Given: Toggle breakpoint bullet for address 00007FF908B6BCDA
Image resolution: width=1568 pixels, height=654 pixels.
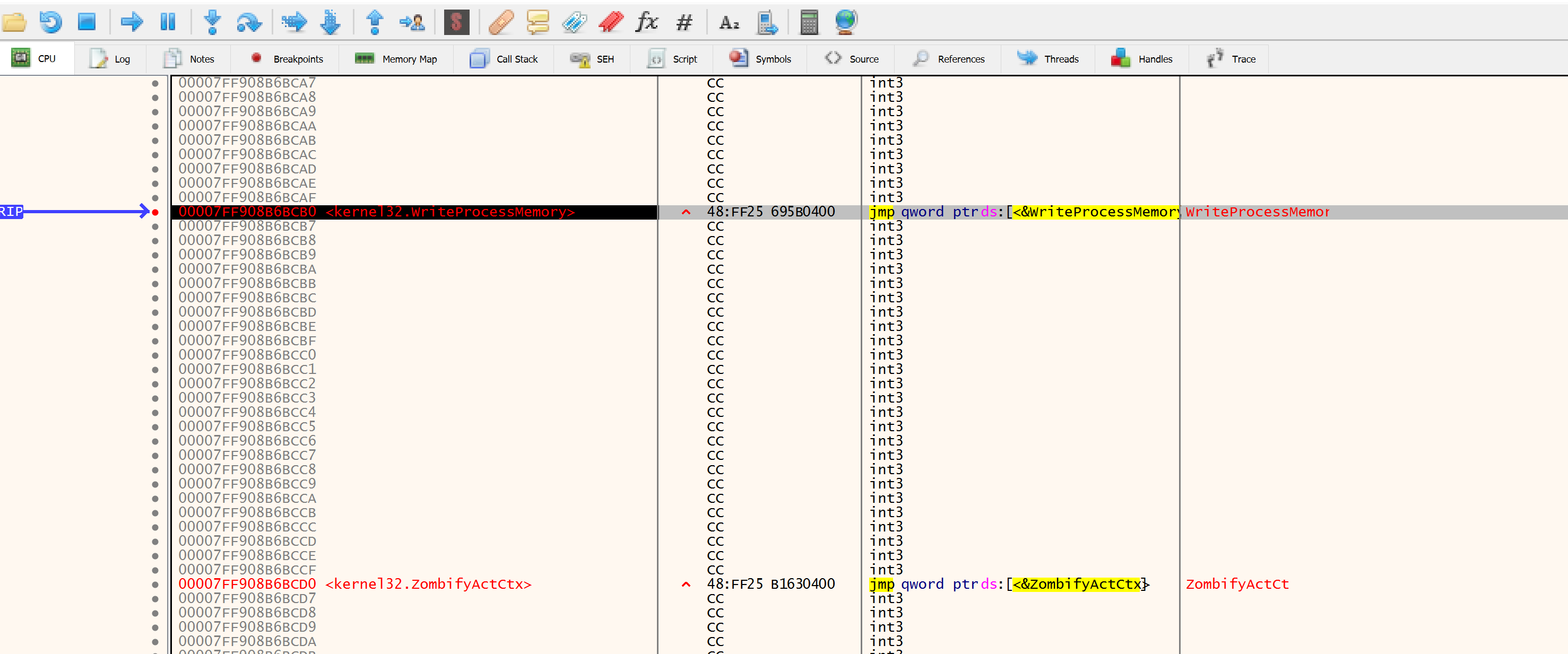Looking at the screenshot, I should (155, 642).
